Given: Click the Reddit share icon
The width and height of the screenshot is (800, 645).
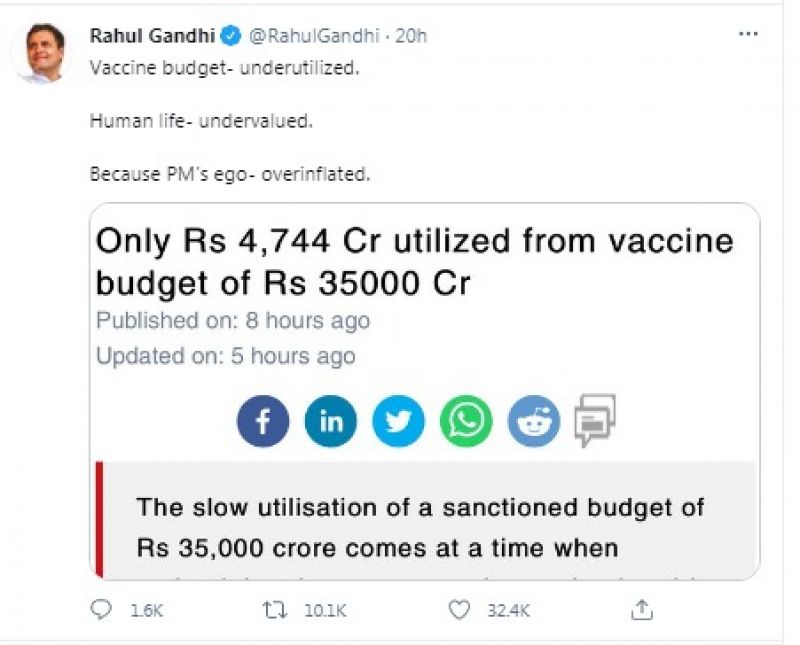Looking at the screenshot, I should click(x=534, y=421).
